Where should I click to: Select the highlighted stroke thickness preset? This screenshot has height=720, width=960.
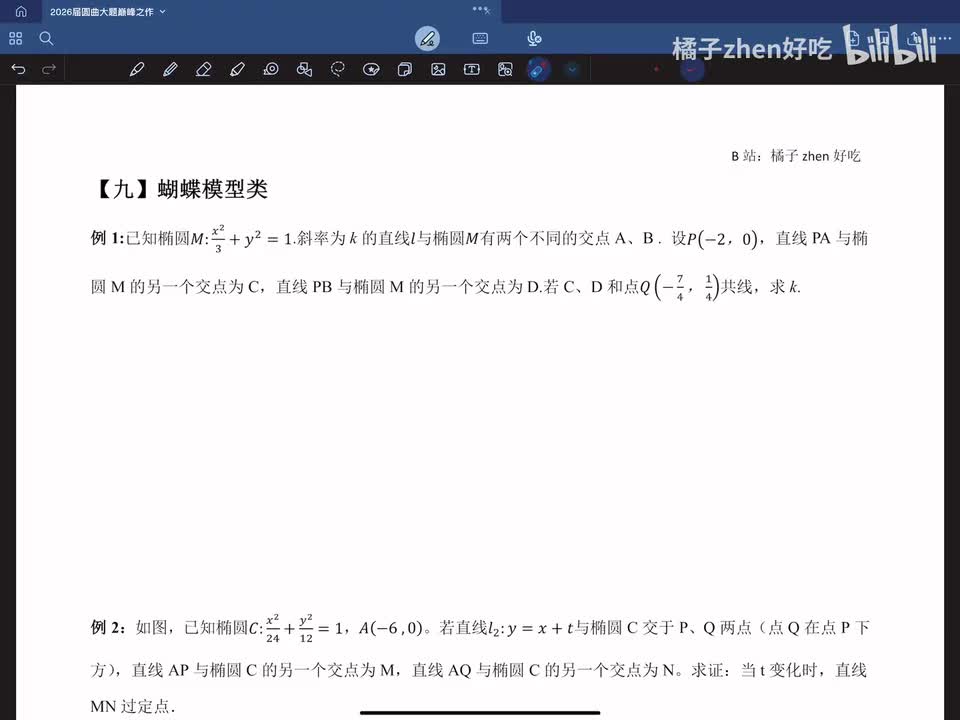tap(692, 70)
